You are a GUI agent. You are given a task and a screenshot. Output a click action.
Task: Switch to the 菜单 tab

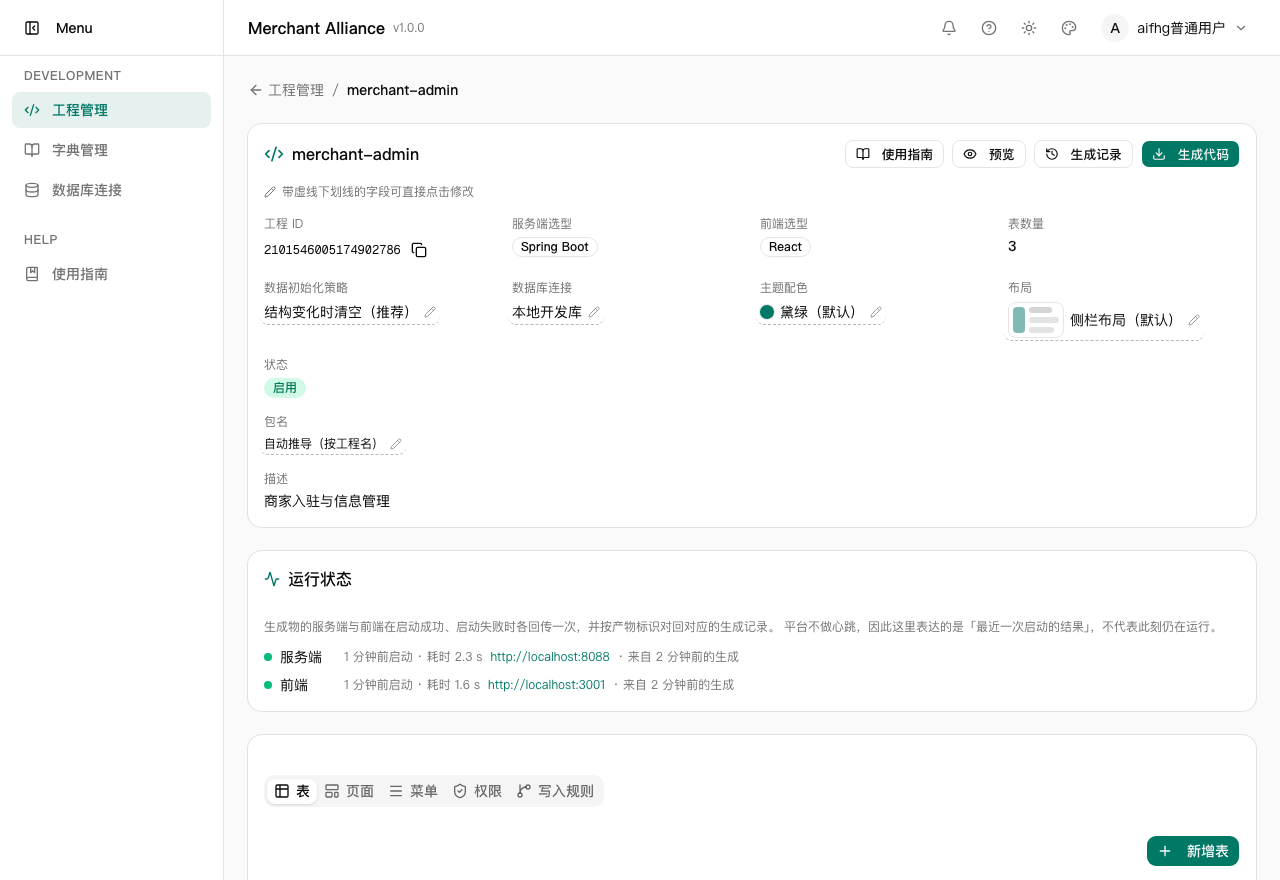413,791
